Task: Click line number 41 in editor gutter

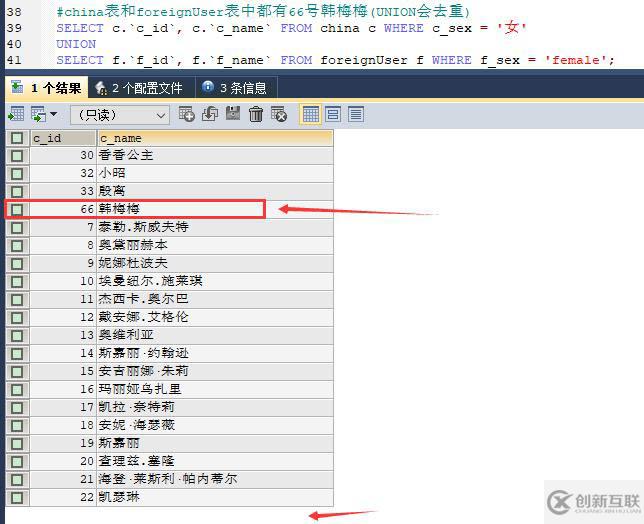Action: [x=14, y=60]
